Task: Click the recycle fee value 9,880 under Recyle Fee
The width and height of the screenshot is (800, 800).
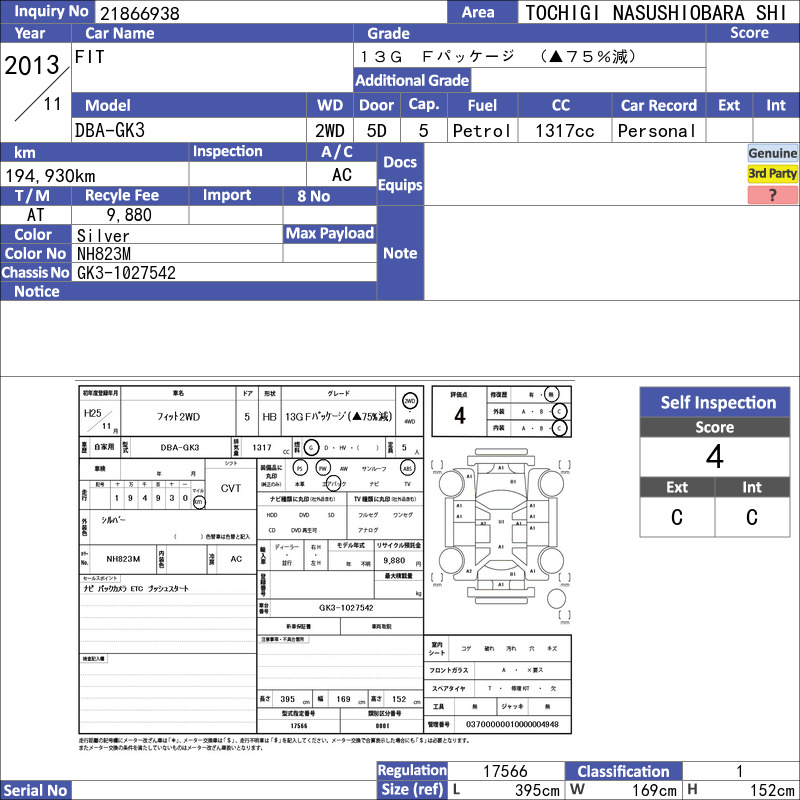Action: [129, 215]
